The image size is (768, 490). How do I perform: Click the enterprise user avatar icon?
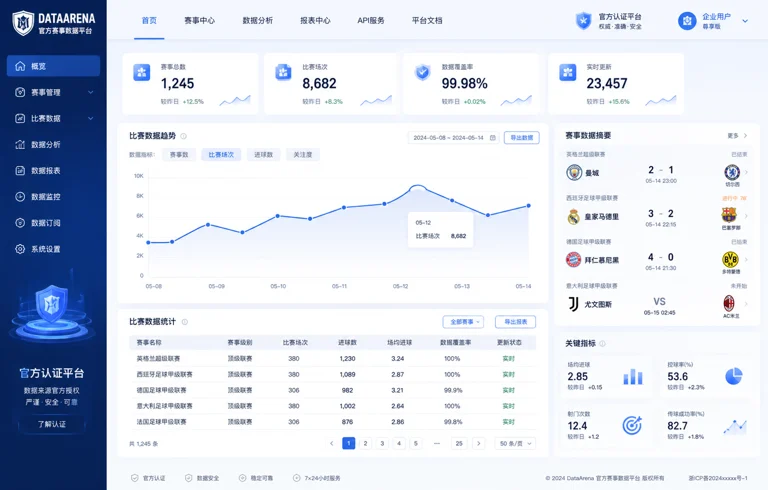(687, 21)
